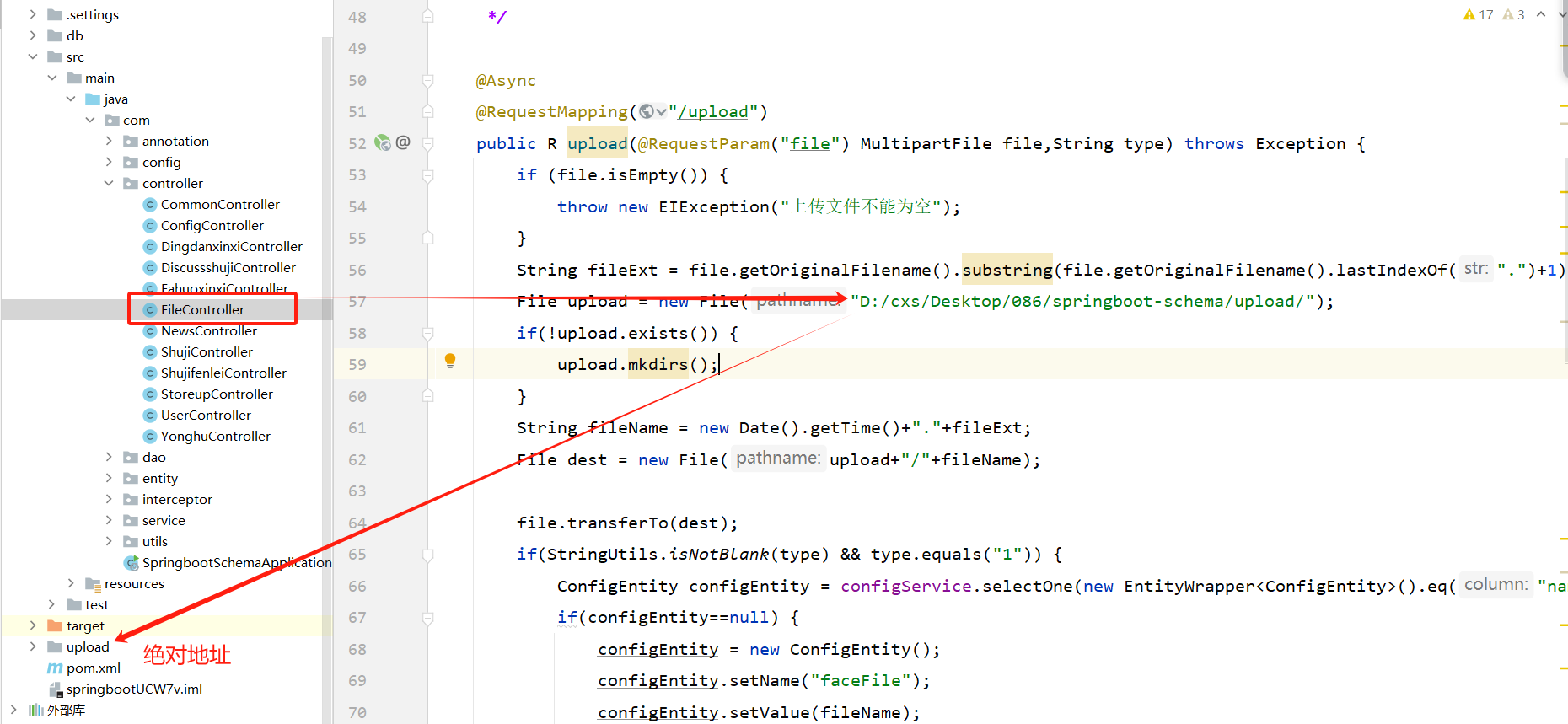
Task: Click the UserController class icon
Action: (150, 415)
